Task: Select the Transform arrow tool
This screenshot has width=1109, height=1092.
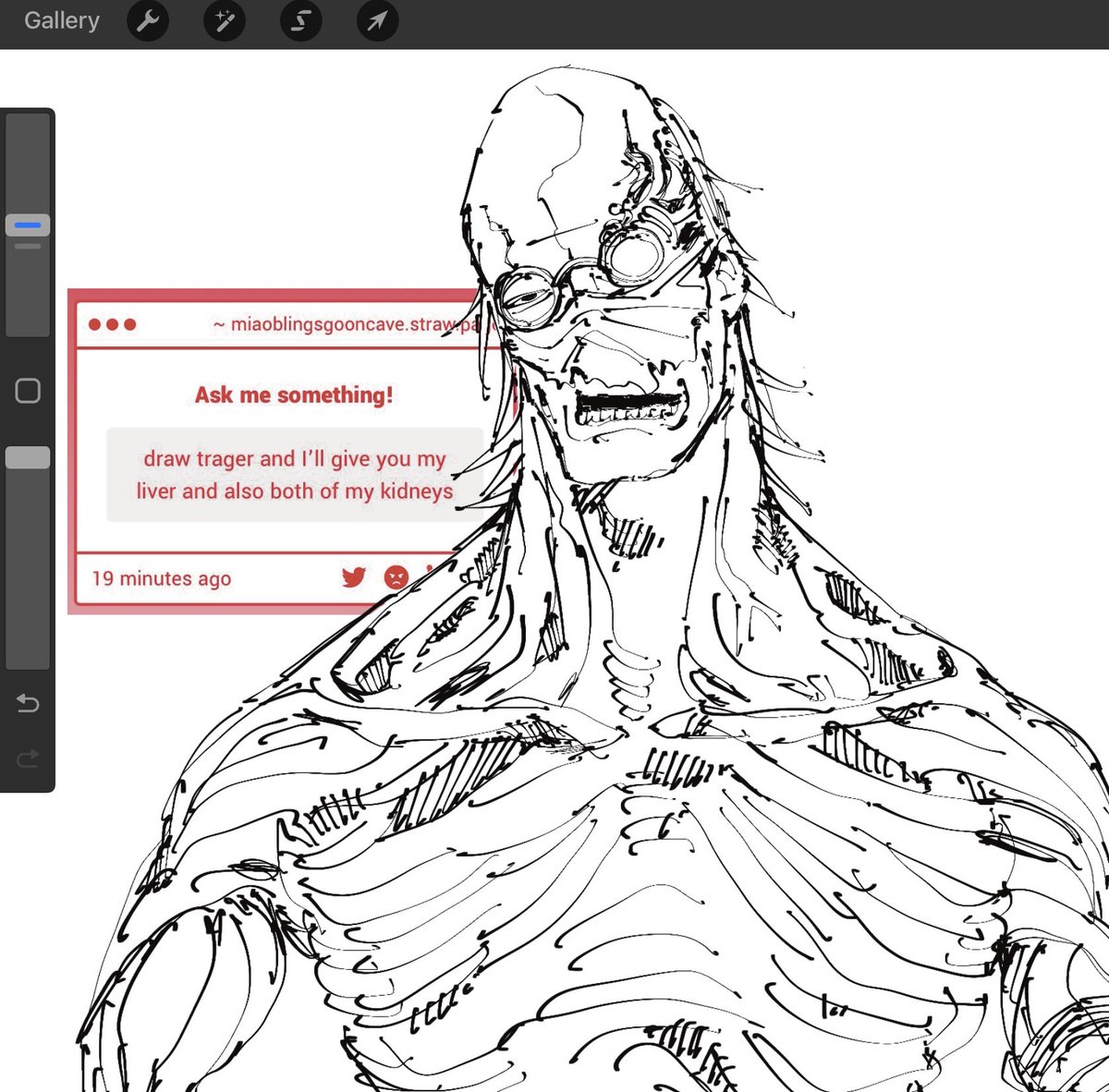Action: click(x=377, y=21)
